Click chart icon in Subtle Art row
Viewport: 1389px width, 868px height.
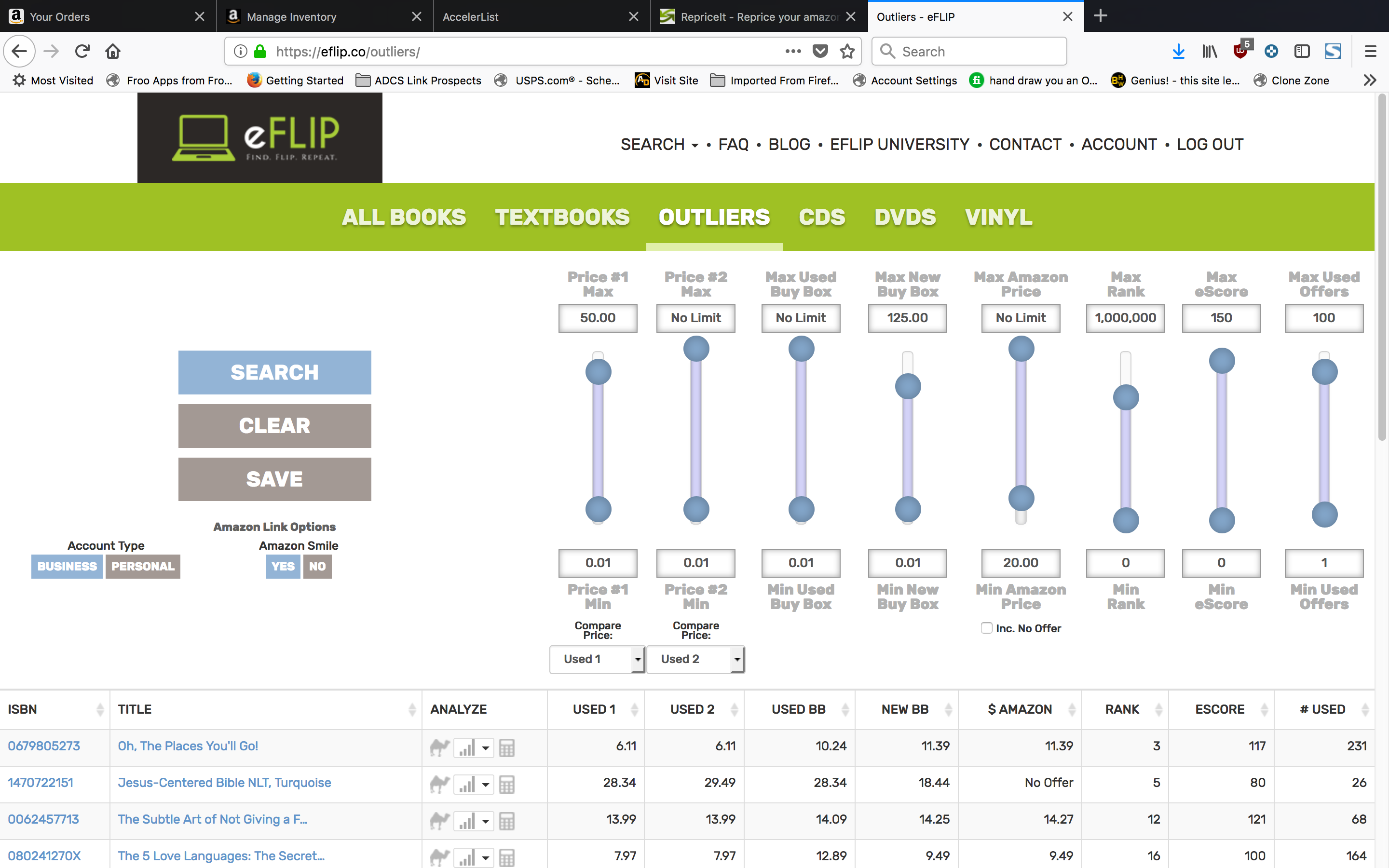467,821
